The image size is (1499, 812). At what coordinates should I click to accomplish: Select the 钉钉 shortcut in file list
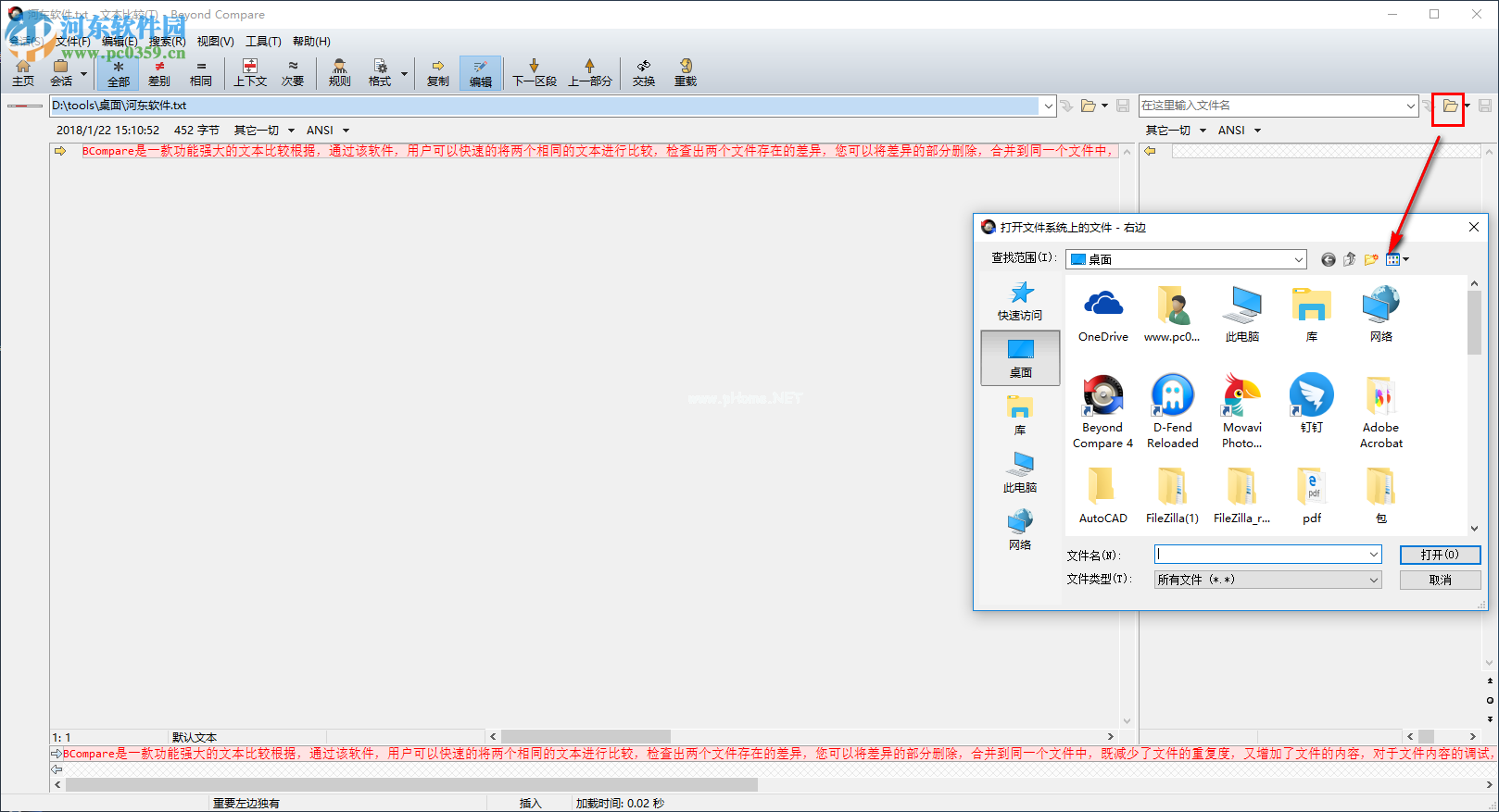[1312, 404]
